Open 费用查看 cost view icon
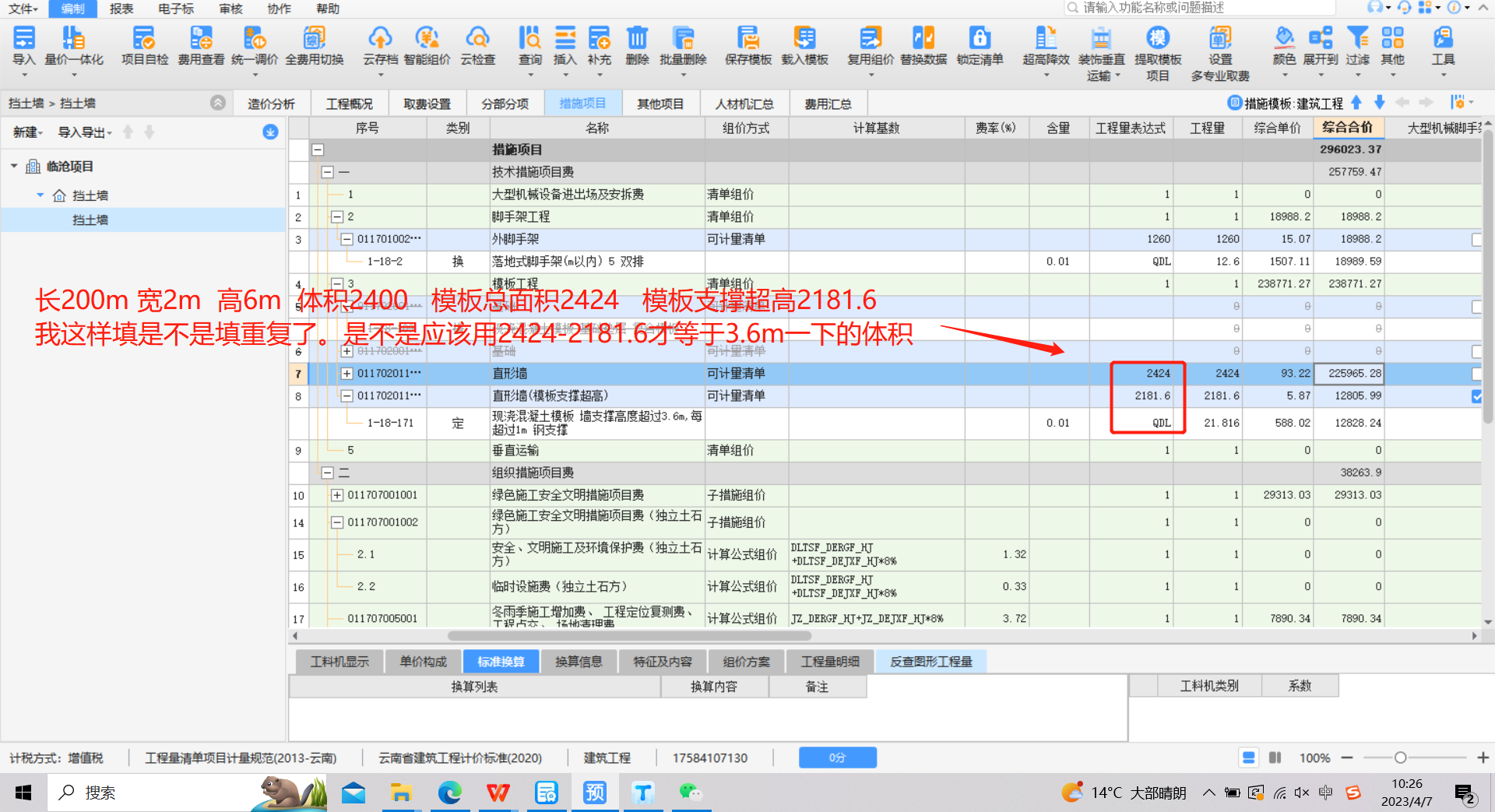Viewport: 1495px width, 812px height. [x=201, y=45]
